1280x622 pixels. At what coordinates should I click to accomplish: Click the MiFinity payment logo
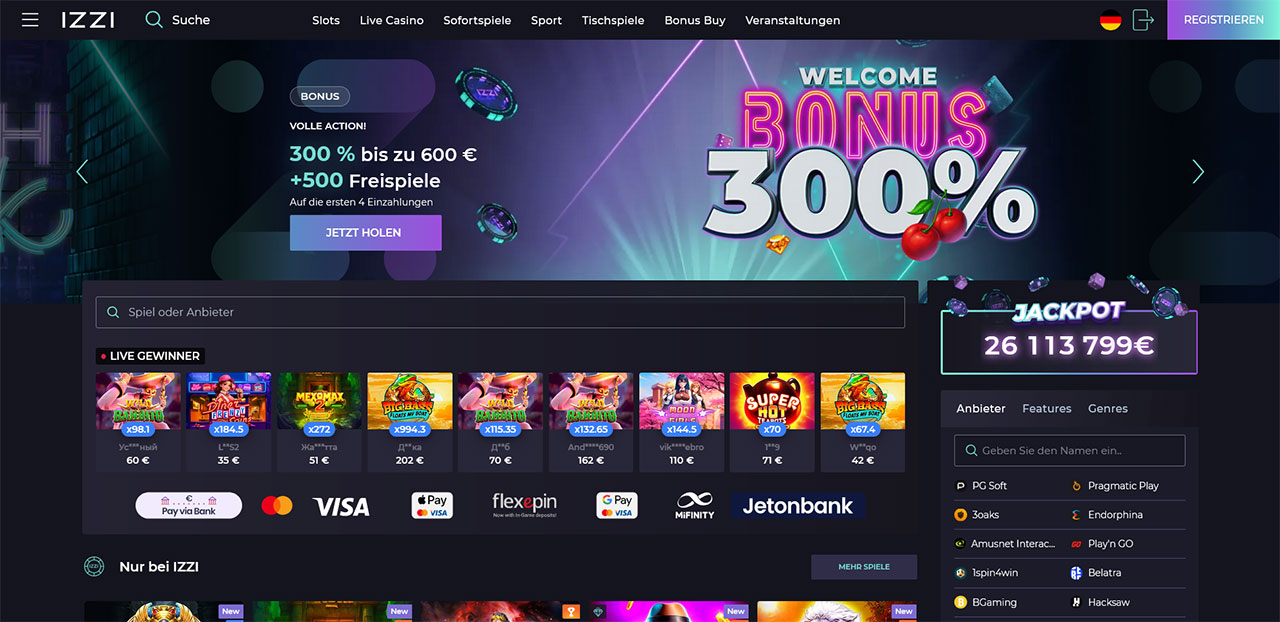[694, 506]
